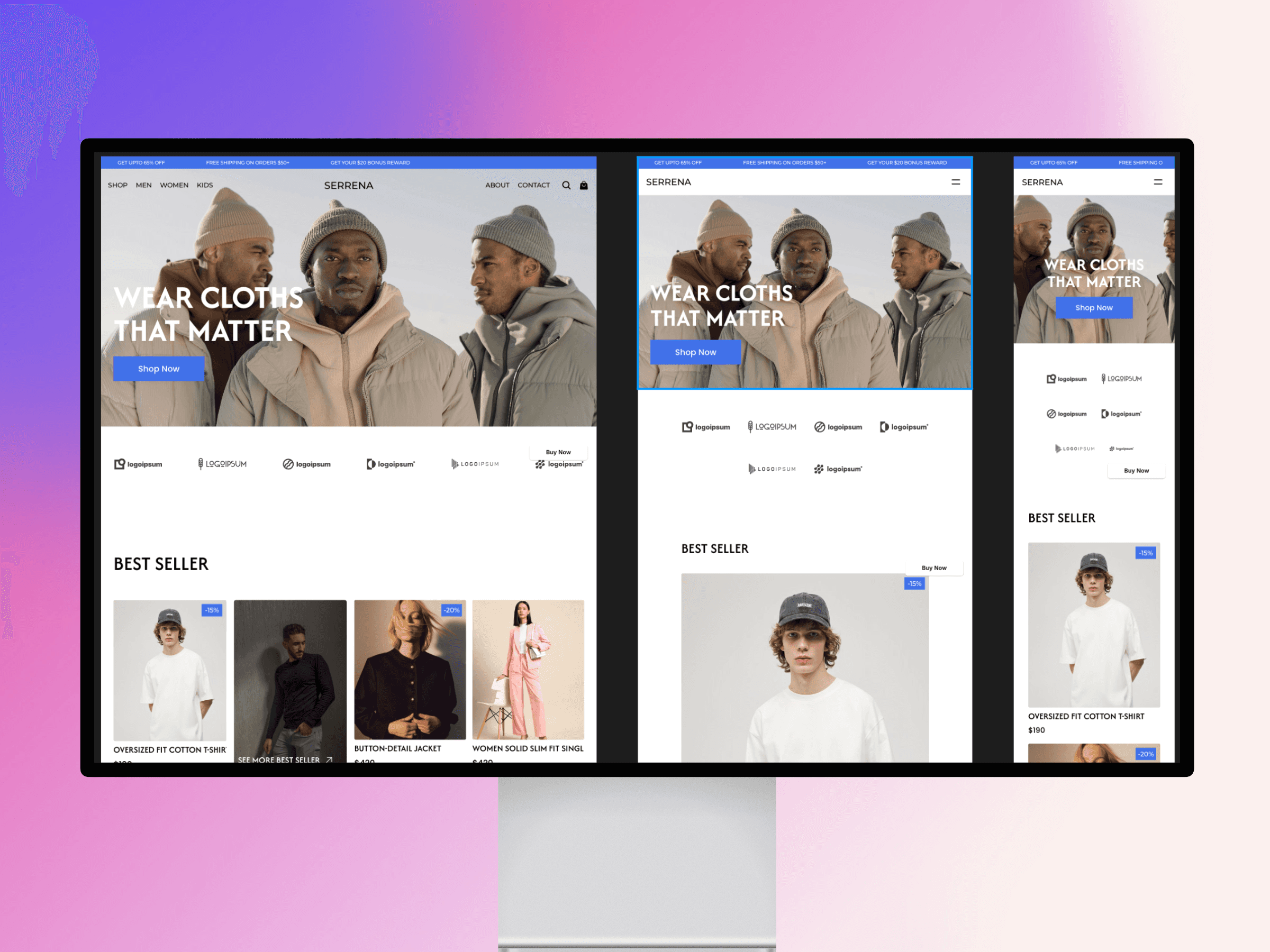Select the KIDS menu tab

pos(204,184)
